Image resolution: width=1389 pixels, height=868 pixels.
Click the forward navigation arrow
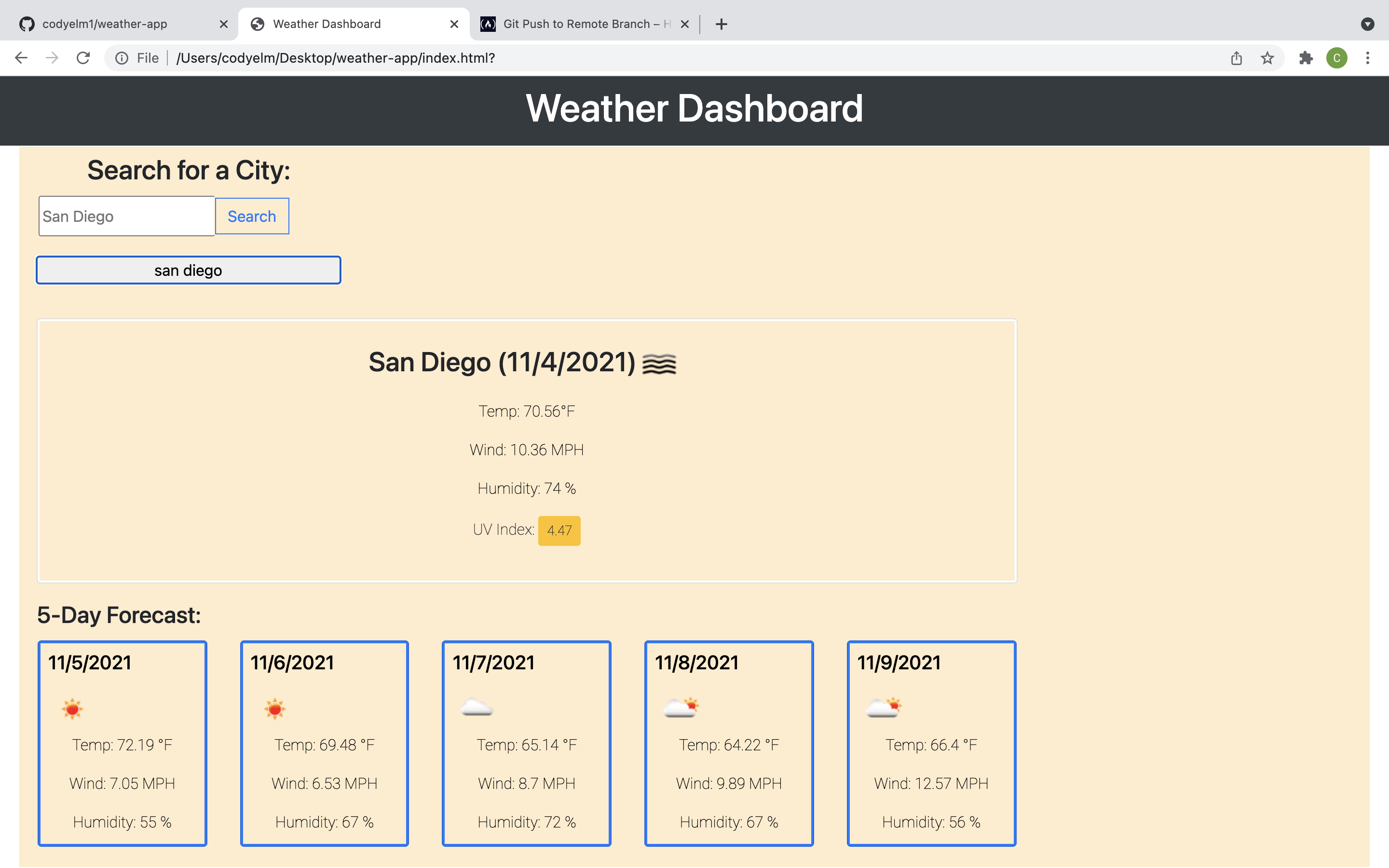52,57
